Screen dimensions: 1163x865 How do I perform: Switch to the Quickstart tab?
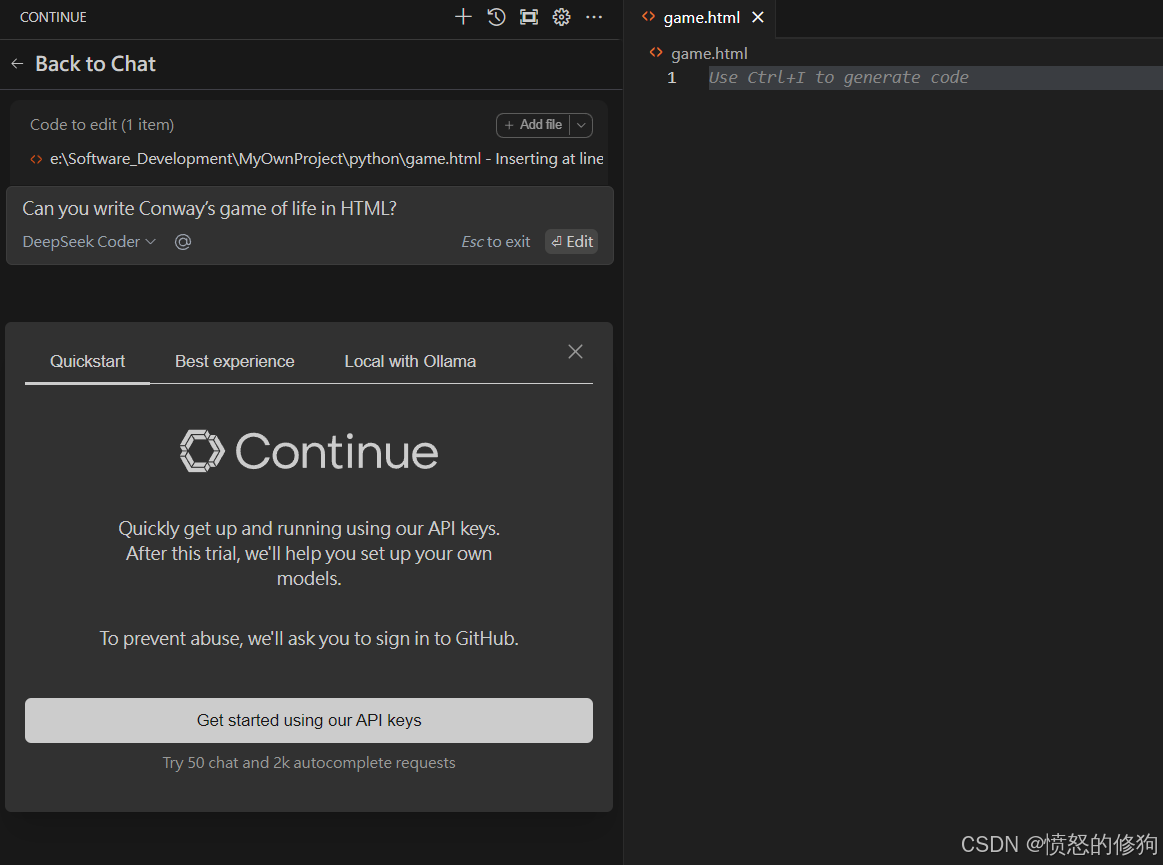click(x=88, y=361)
